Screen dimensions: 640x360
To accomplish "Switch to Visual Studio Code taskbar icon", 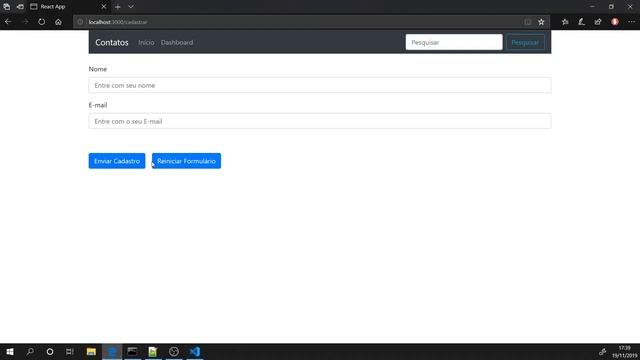I will [x=195, y=351].
